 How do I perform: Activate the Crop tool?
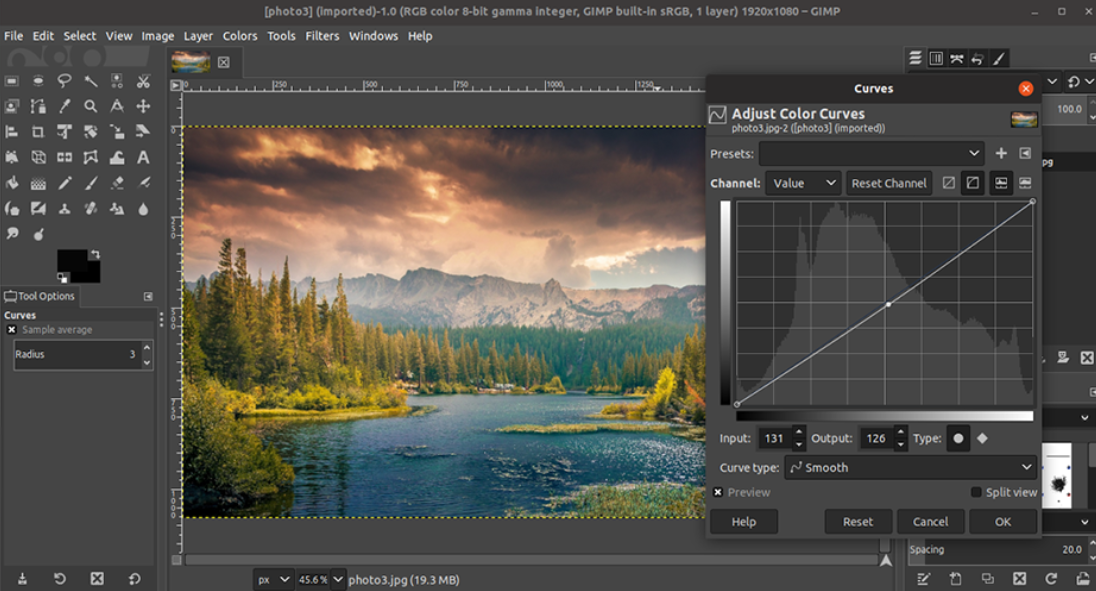38,130
